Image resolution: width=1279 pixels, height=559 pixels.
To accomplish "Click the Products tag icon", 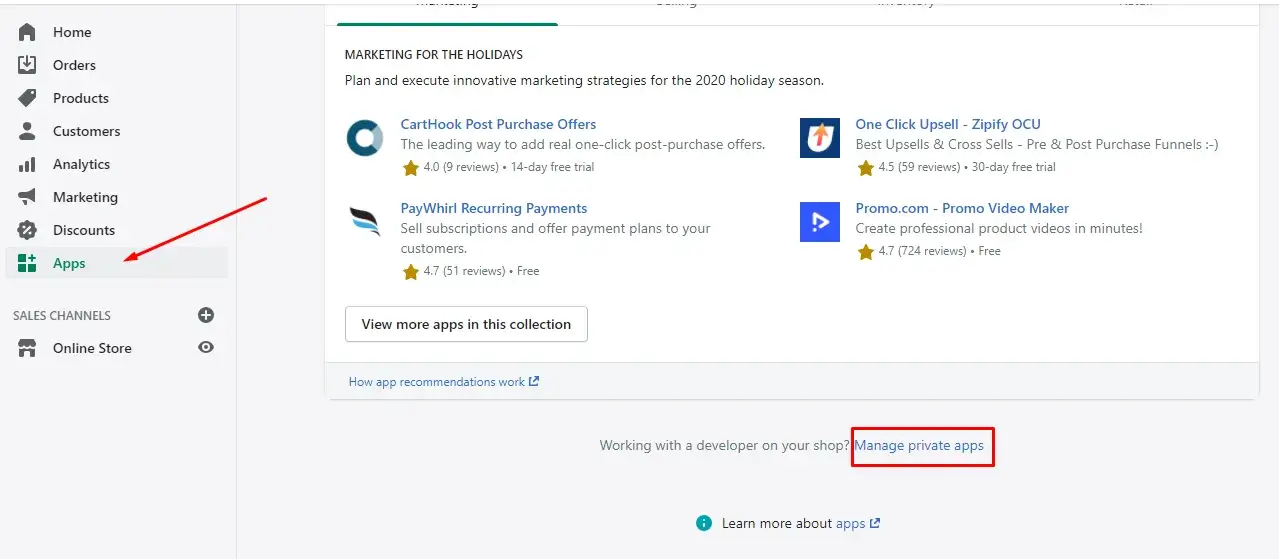I will click(27, 98).
